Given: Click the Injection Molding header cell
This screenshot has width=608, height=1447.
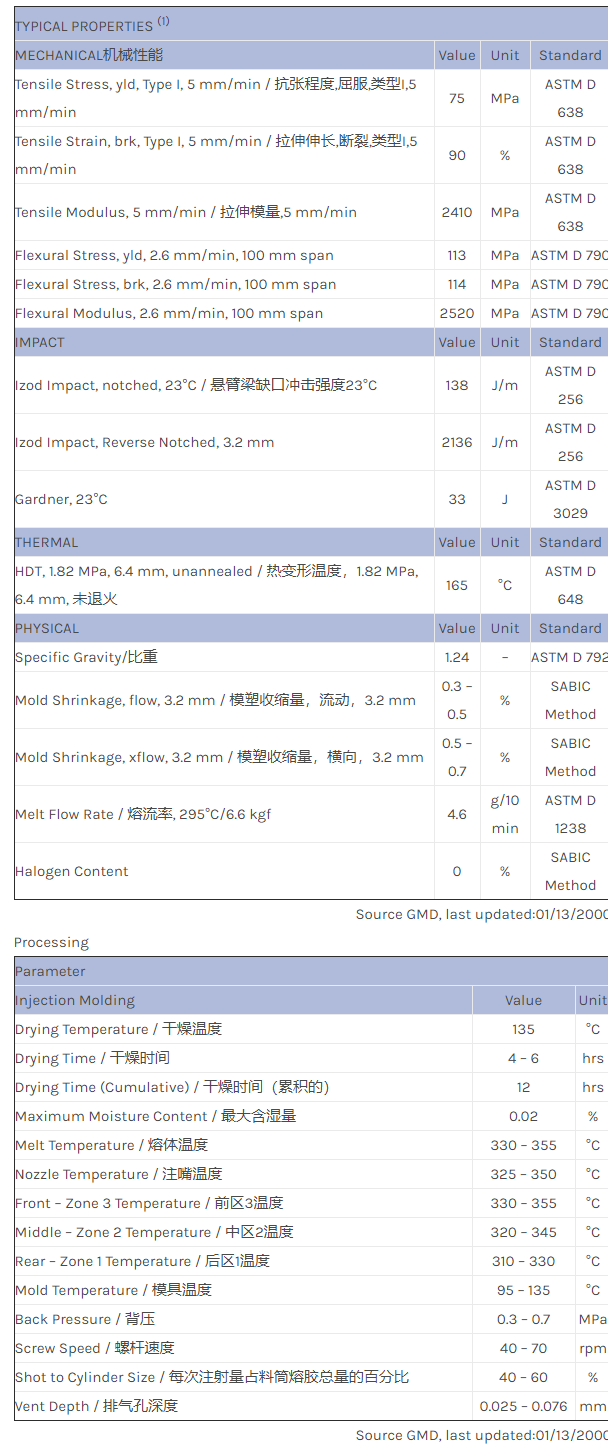Looking at the screenshot, I should point(75,1000).
